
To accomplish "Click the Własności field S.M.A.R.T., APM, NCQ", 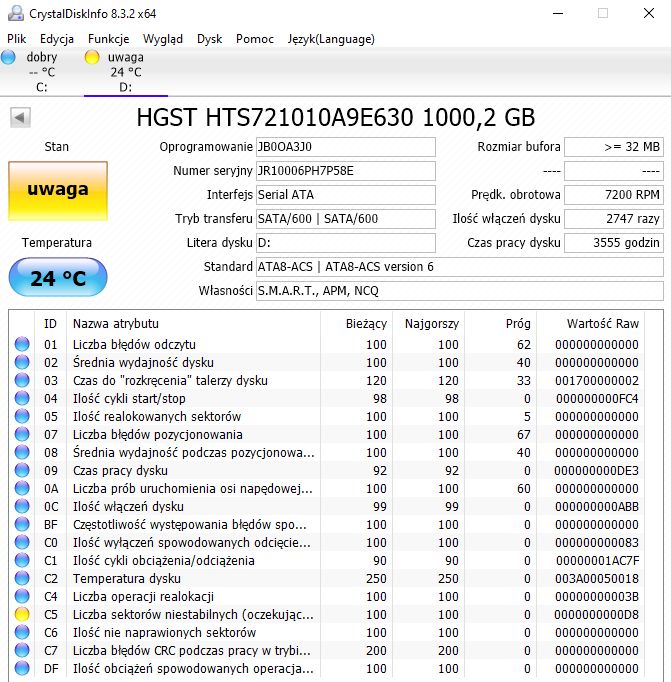I will click(460, 291).
